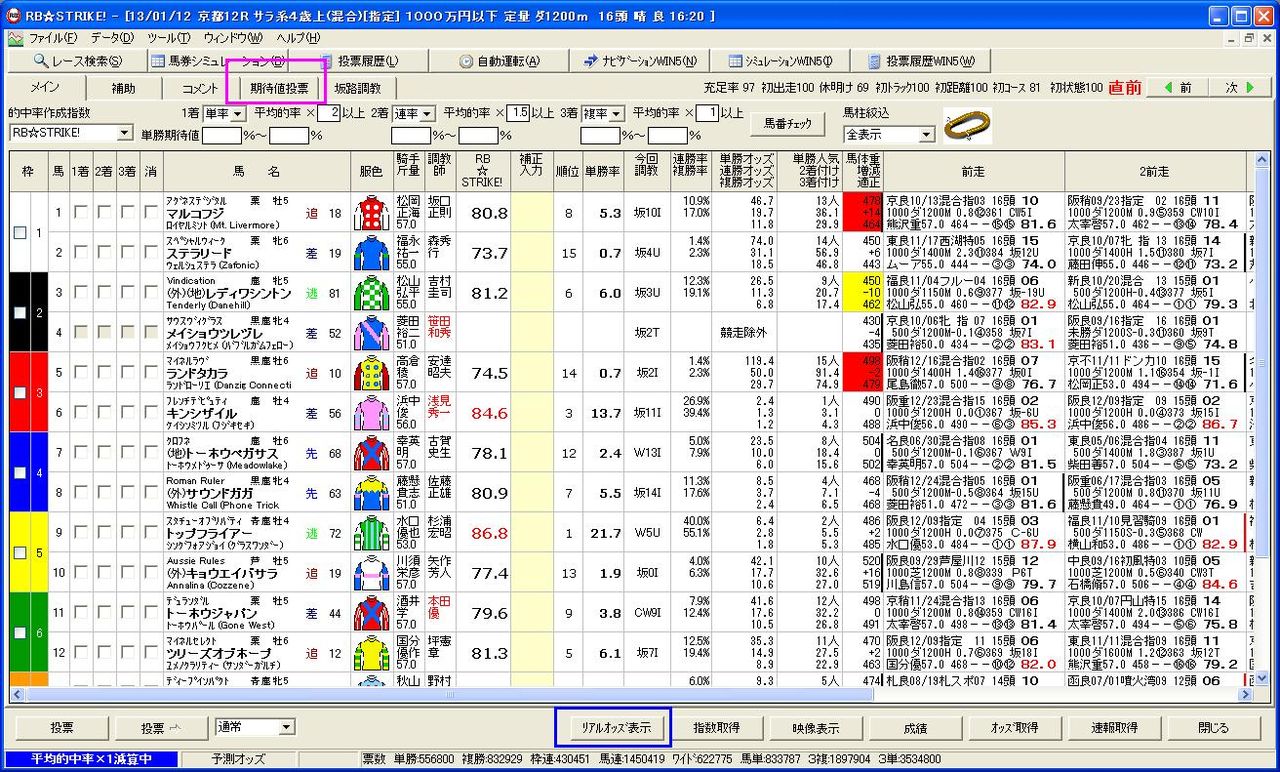The width and height of the screenshot is (1280, 772).
Task: Click the 速報取得 button
Action: 1114,727
